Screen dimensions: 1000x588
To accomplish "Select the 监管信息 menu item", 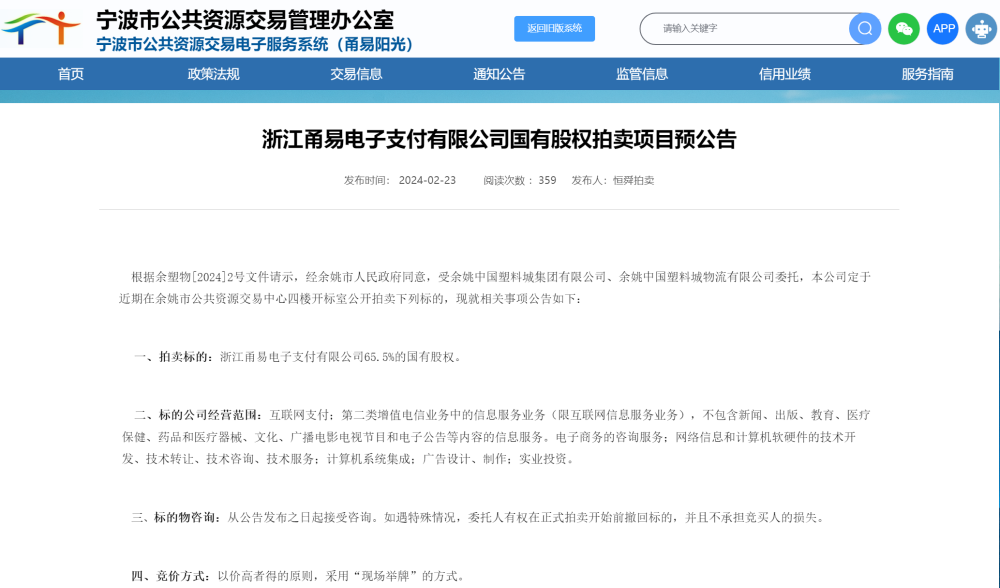I will tap(641, 74).
